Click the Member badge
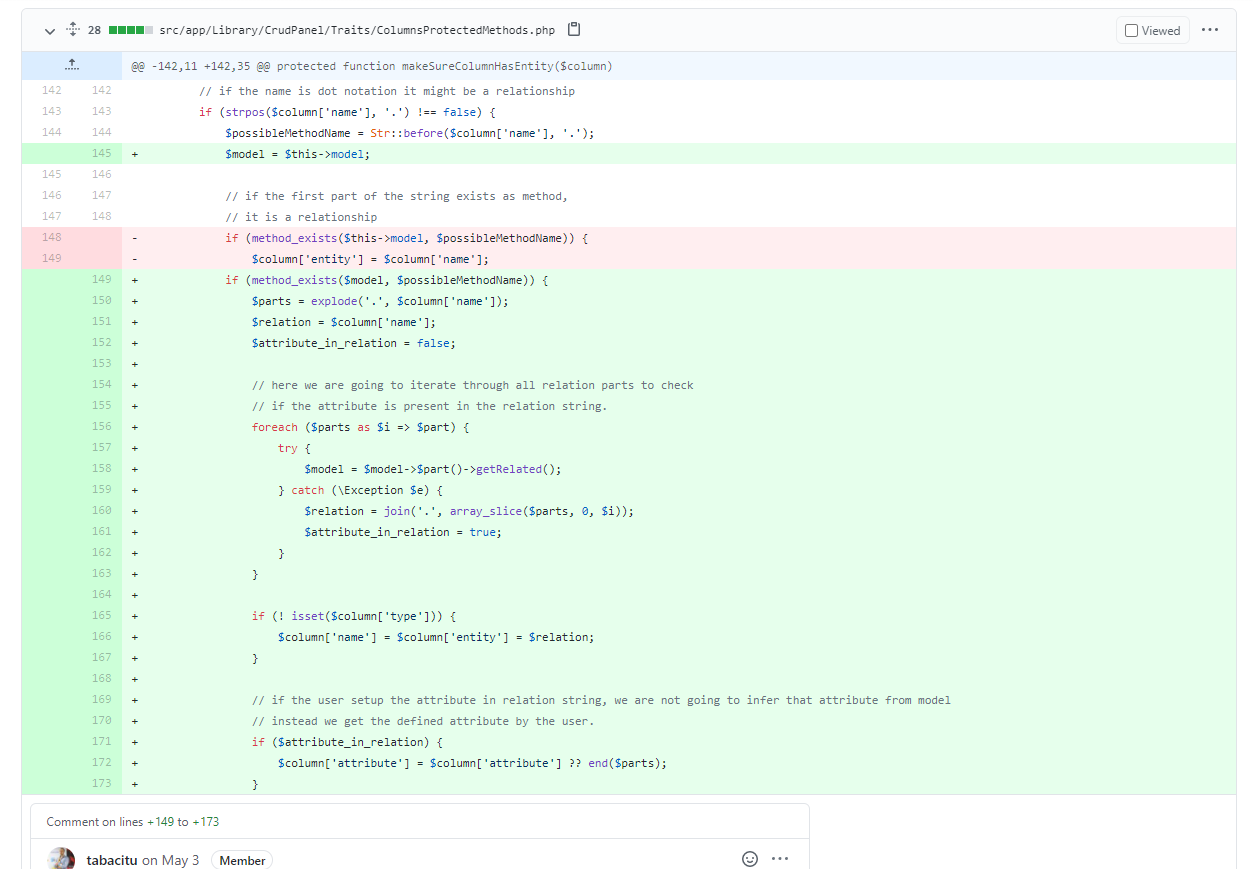This screenshot has width=1253, height=869. pos(241,859)
